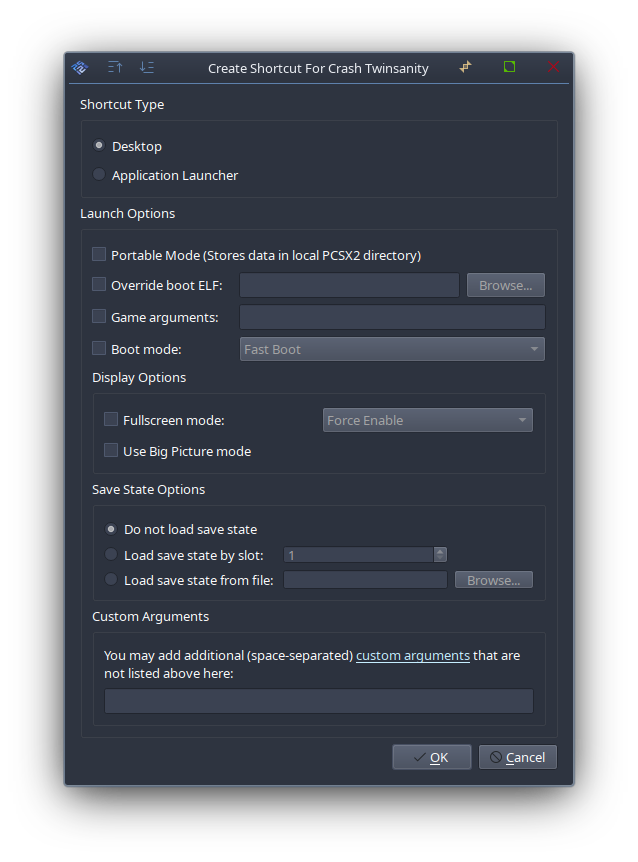Click the keep-above icon in title bar
638x862 pixels.
[115, 68]
